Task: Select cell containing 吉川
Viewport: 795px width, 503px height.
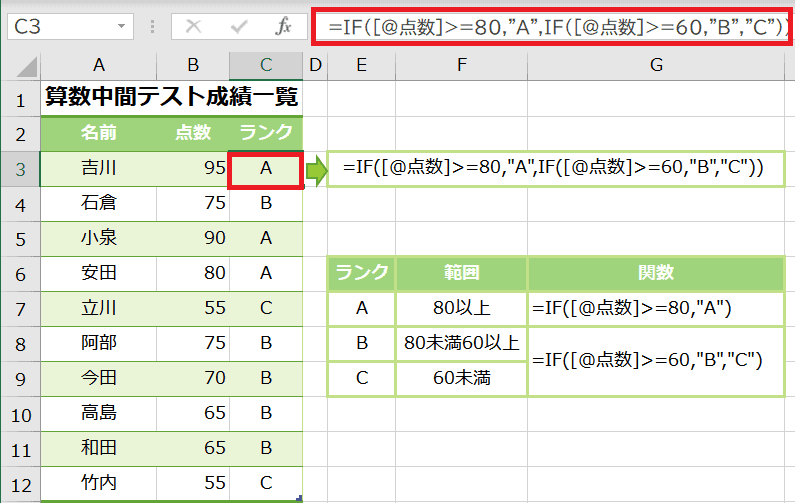Action: coord(99,169)
